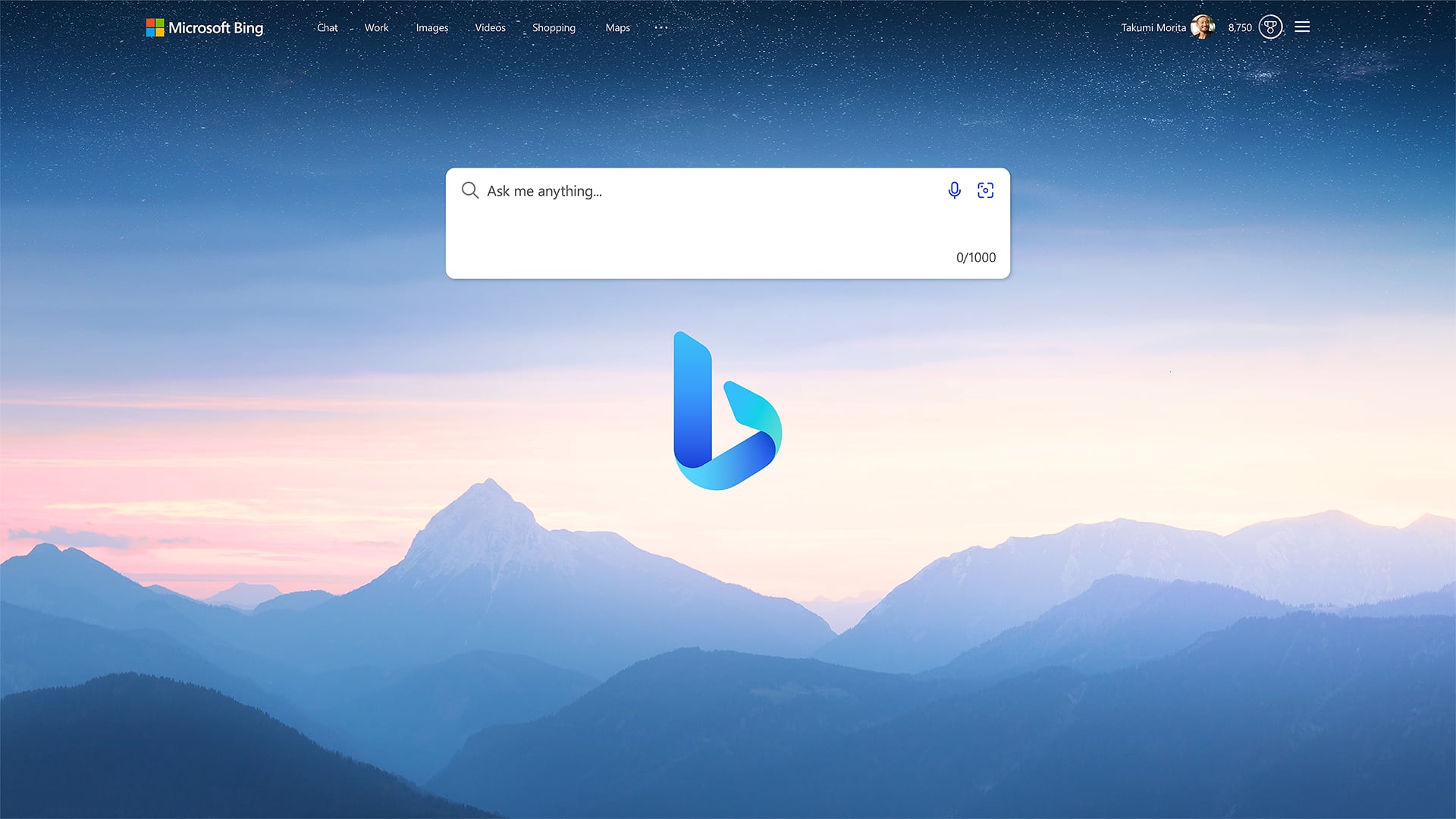
Task: Click the rewards/points crown icon
Action: [1271, 27]
